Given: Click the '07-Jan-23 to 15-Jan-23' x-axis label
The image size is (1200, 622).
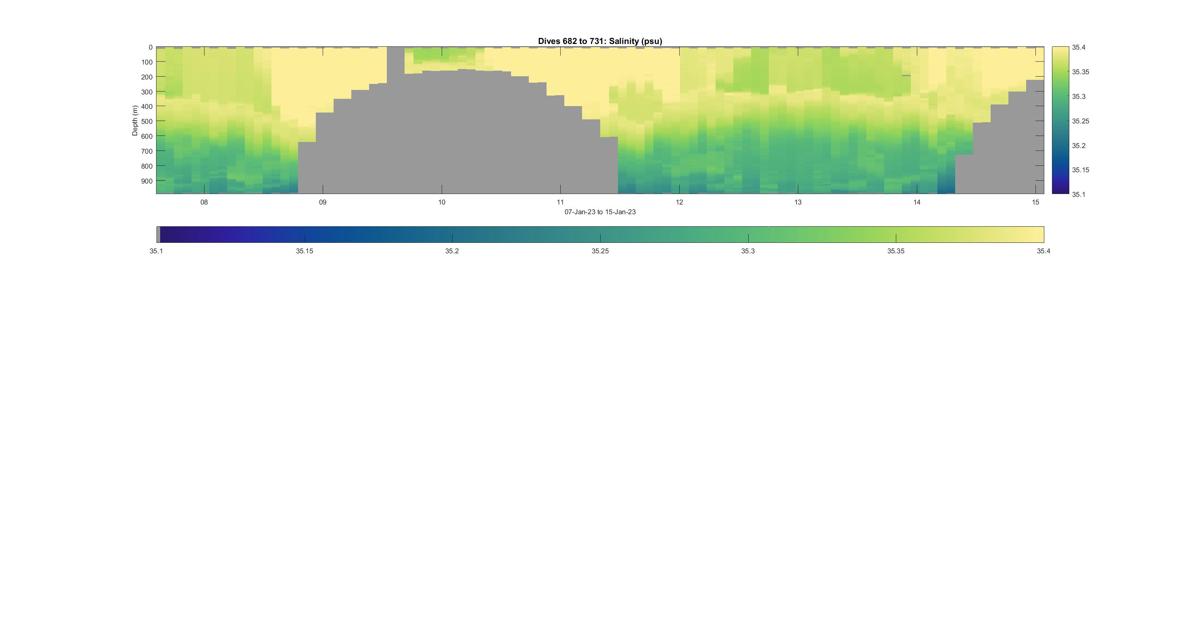Looking at the screenshot, I should 600,212.
